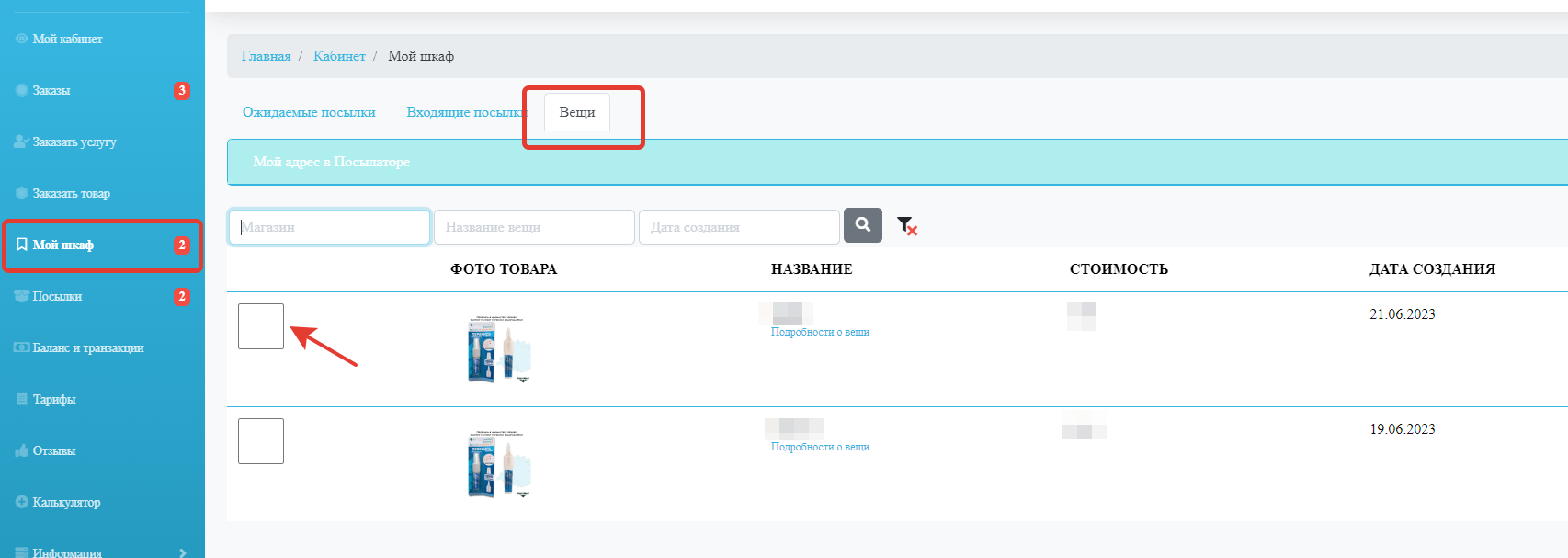This screenshot has height=558, width=1568.
Task: Click user-check icon beside Заказать услугу
Action: pos(22,142)
